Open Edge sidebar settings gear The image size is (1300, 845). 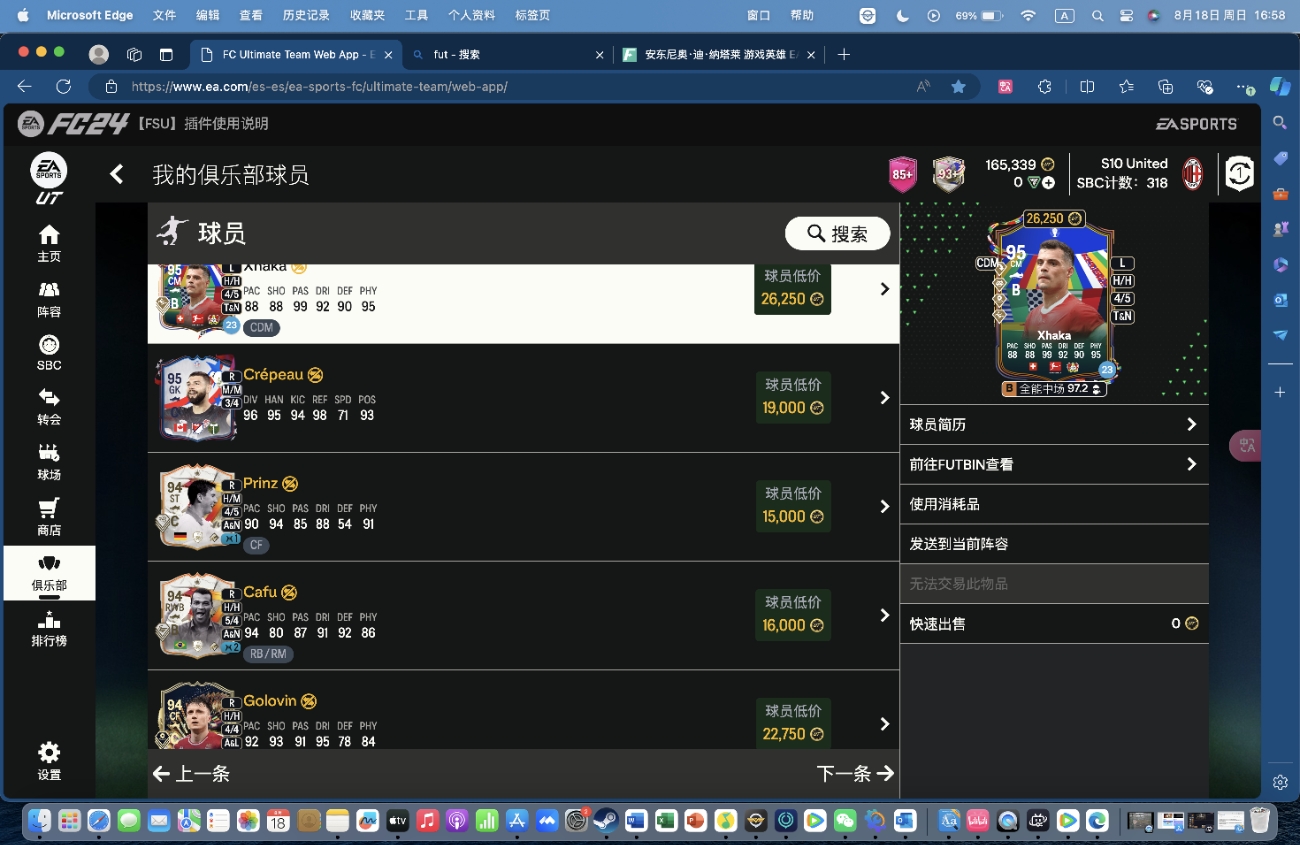coord(1280,782)
